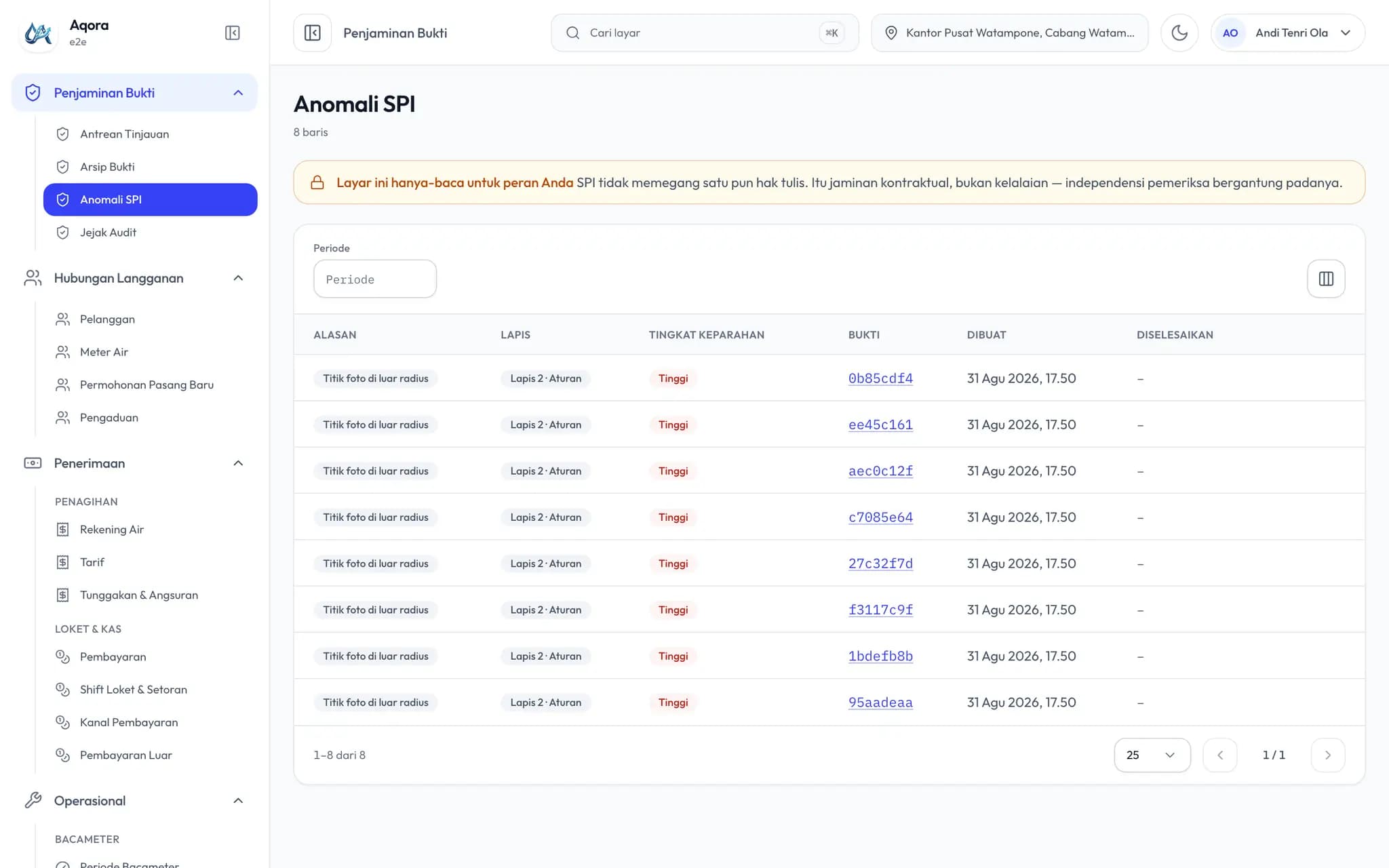Click the Periode filter input

click(375, 279)
